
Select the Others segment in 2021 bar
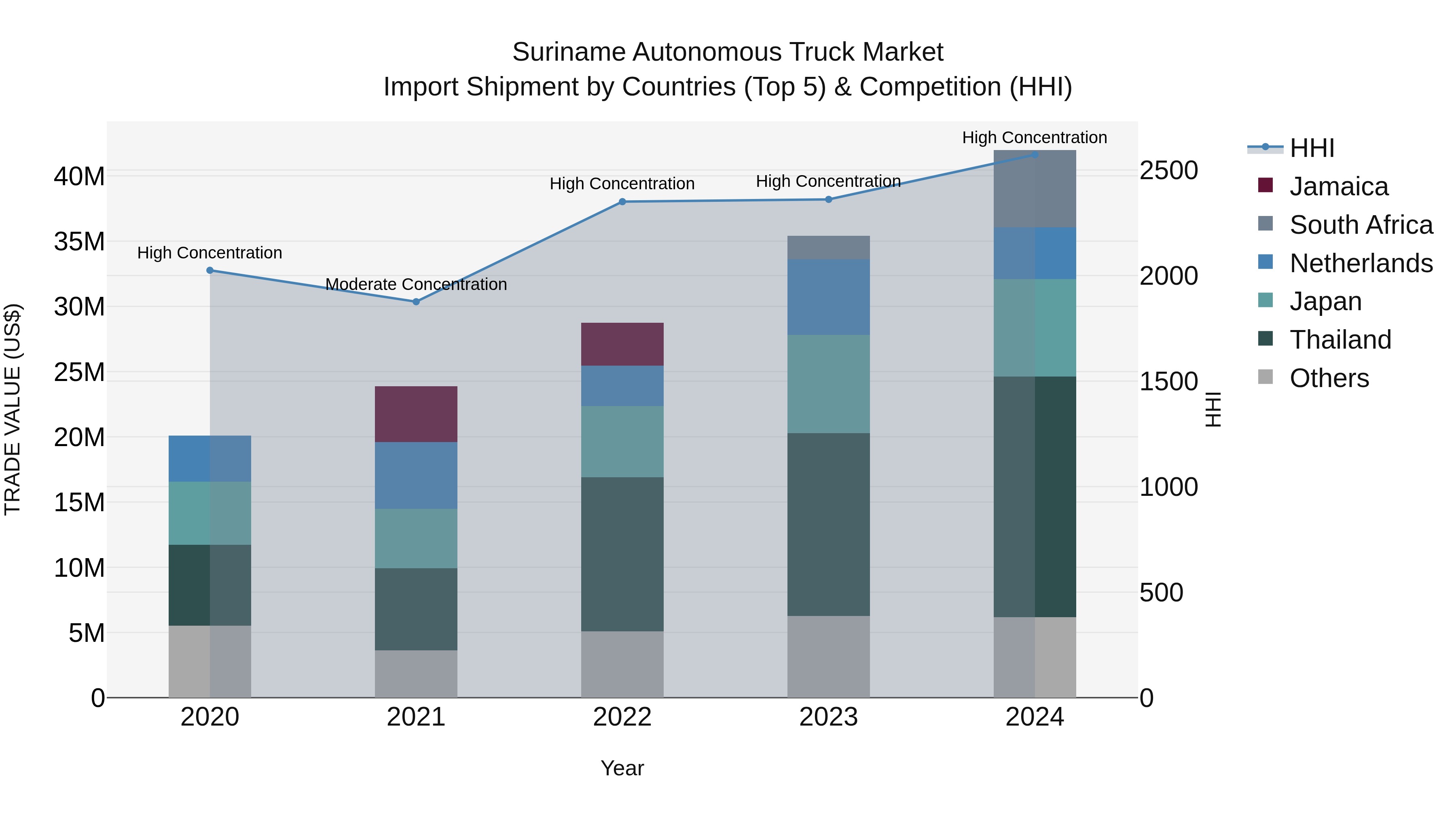(416, 674)
